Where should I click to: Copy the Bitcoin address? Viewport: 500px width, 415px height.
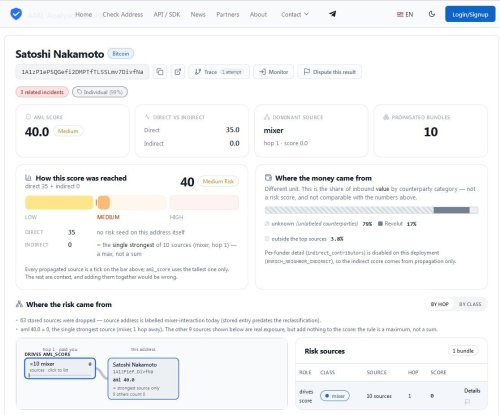[x=160, y=72]
